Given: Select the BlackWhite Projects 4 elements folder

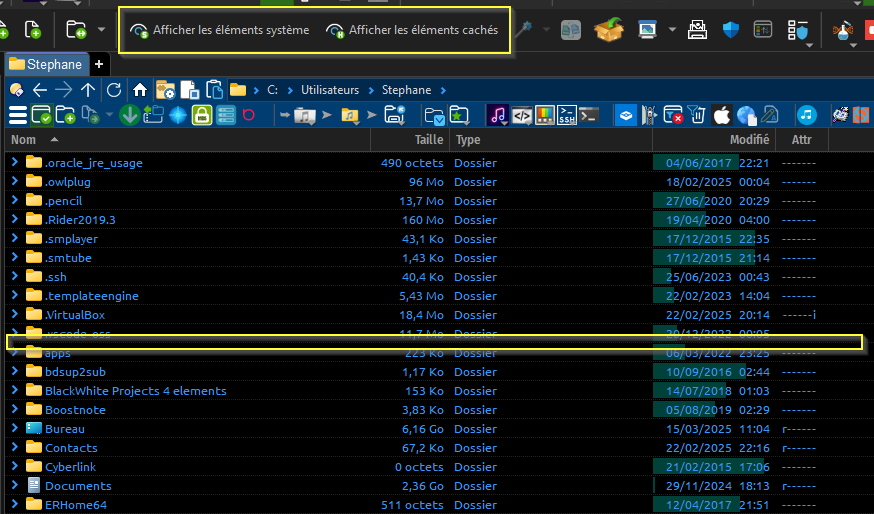Looking at the screenshot, I should 135,391.
